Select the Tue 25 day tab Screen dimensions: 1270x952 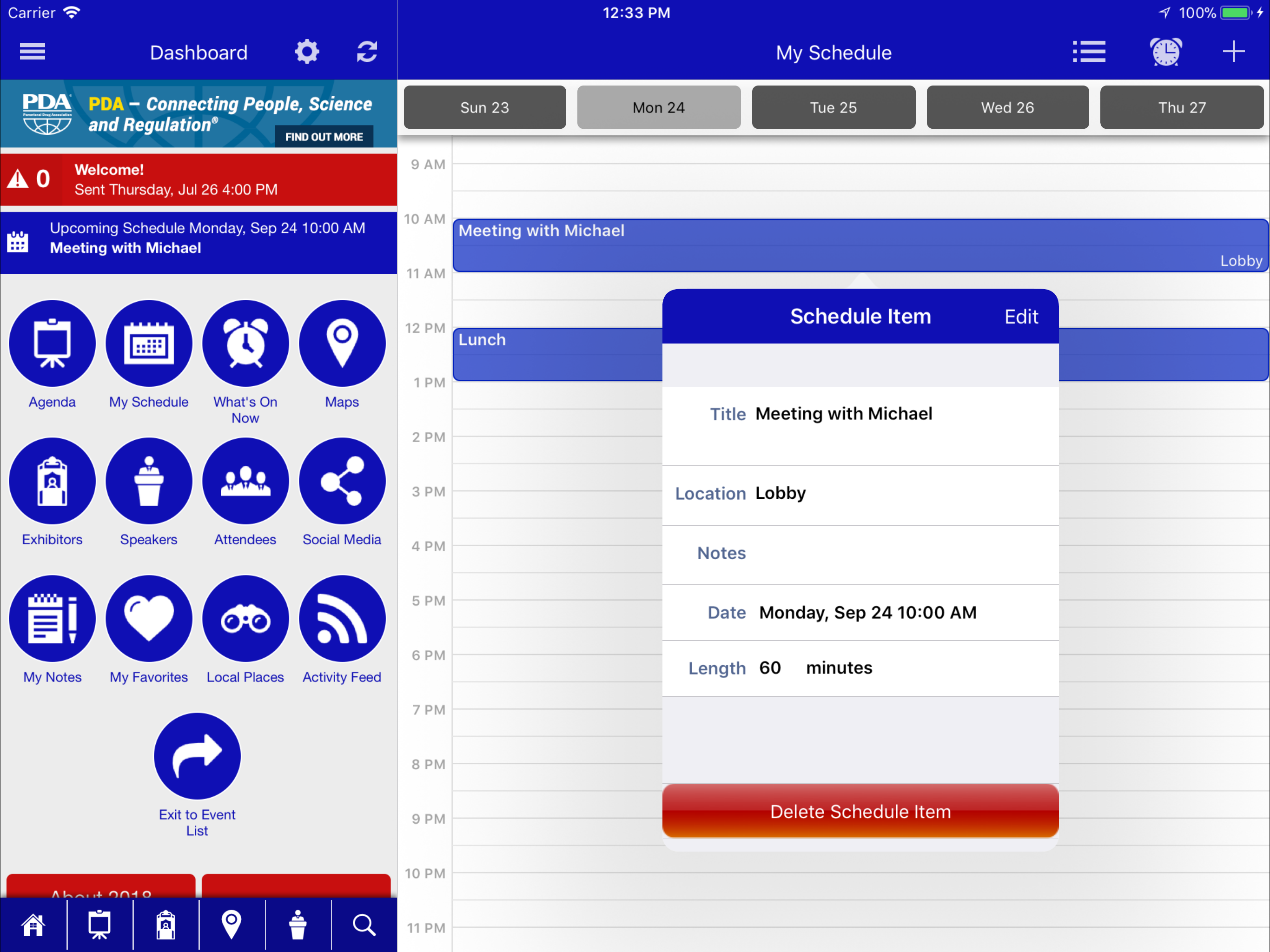833,107
